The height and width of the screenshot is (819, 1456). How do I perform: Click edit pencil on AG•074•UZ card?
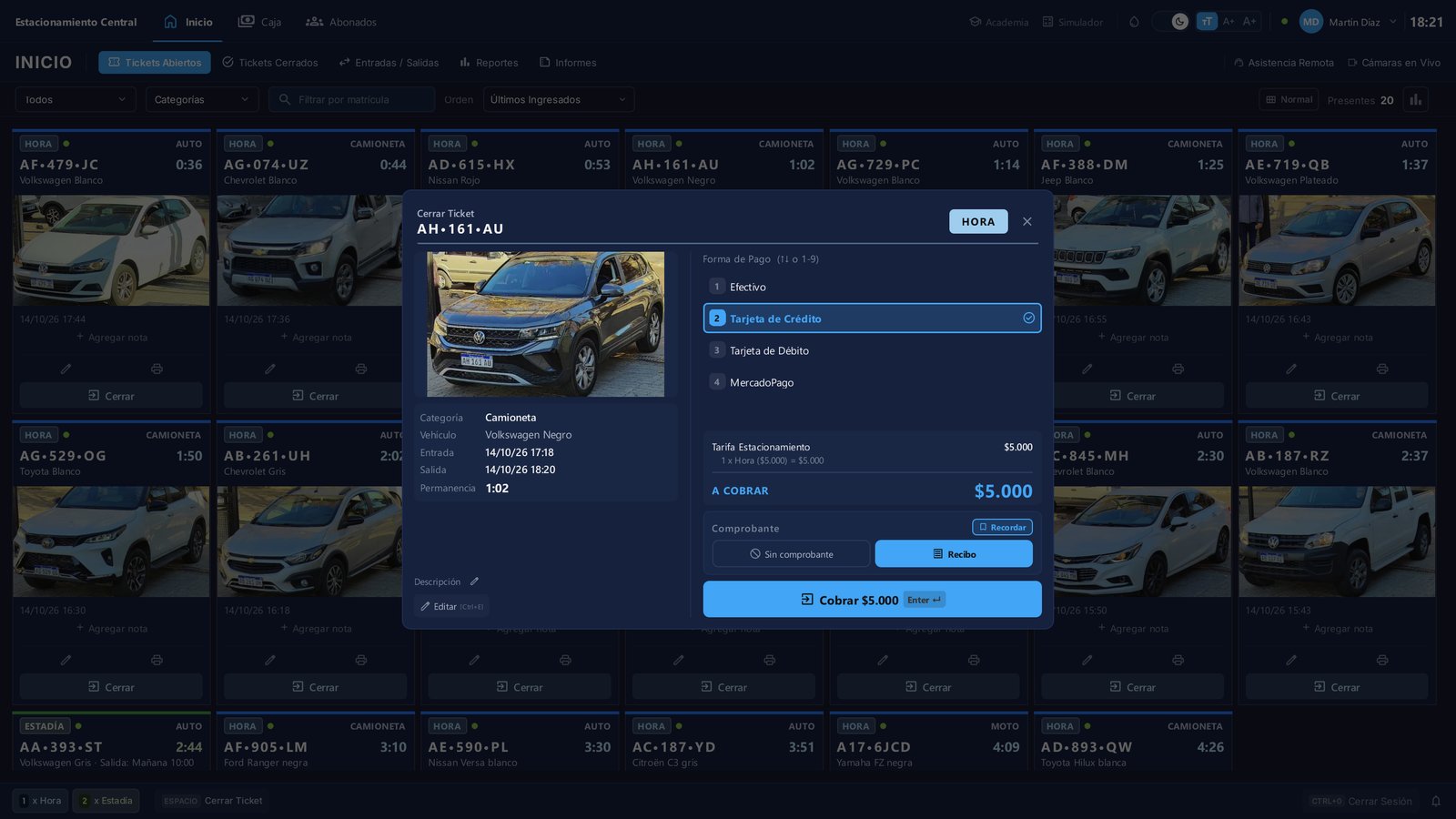pyautogui.click(x=270, y=369)
